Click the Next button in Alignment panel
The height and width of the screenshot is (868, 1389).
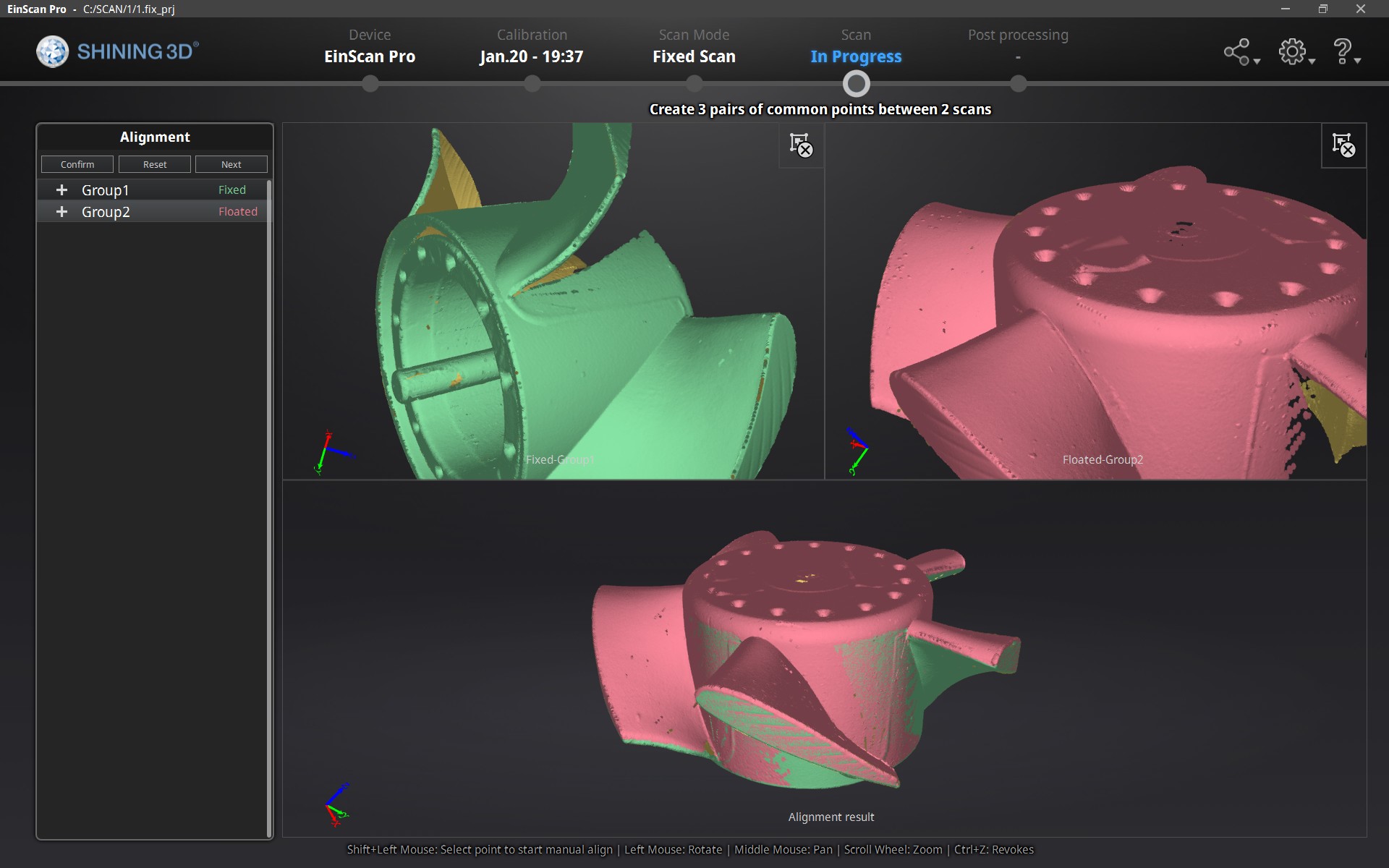(x=231, y=164)
